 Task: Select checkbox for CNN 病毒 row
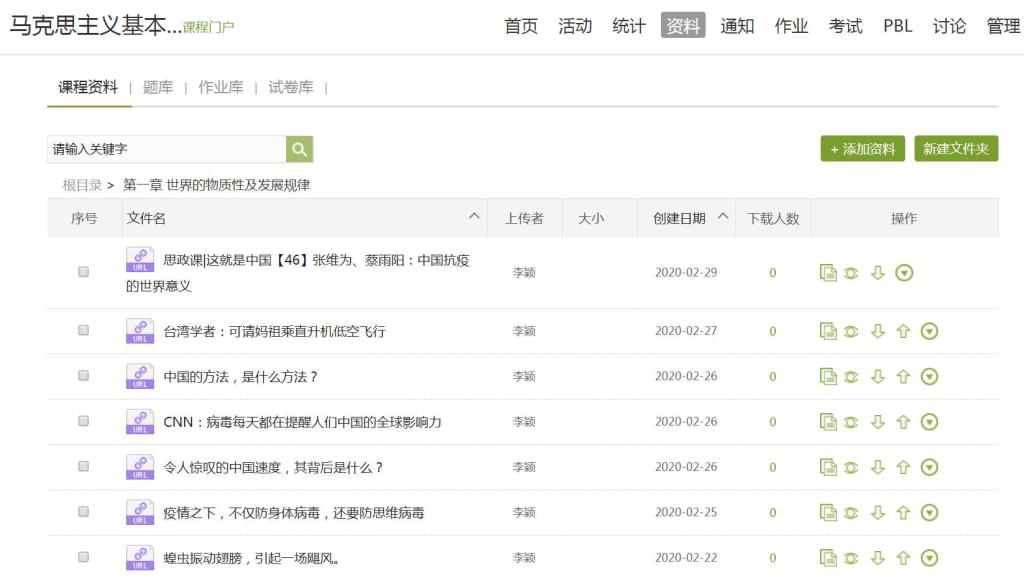83,422
